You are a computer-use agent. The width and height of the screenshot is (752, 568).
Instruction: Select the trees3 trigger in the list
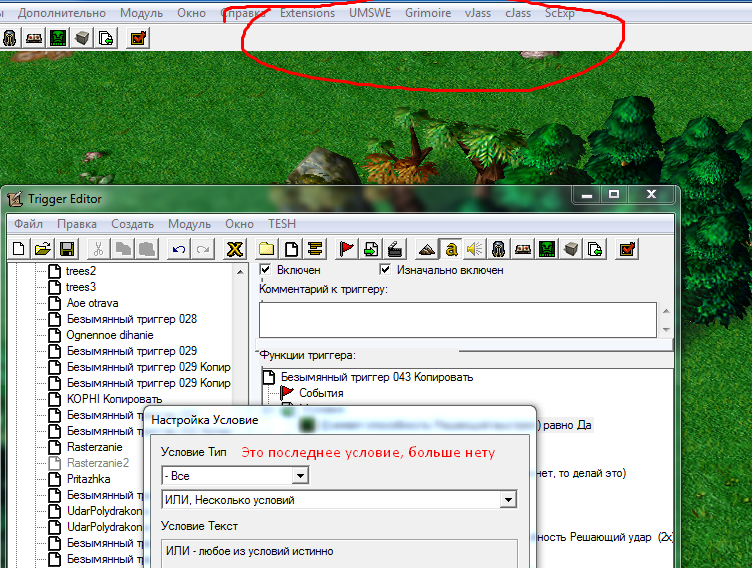(81, 287)
